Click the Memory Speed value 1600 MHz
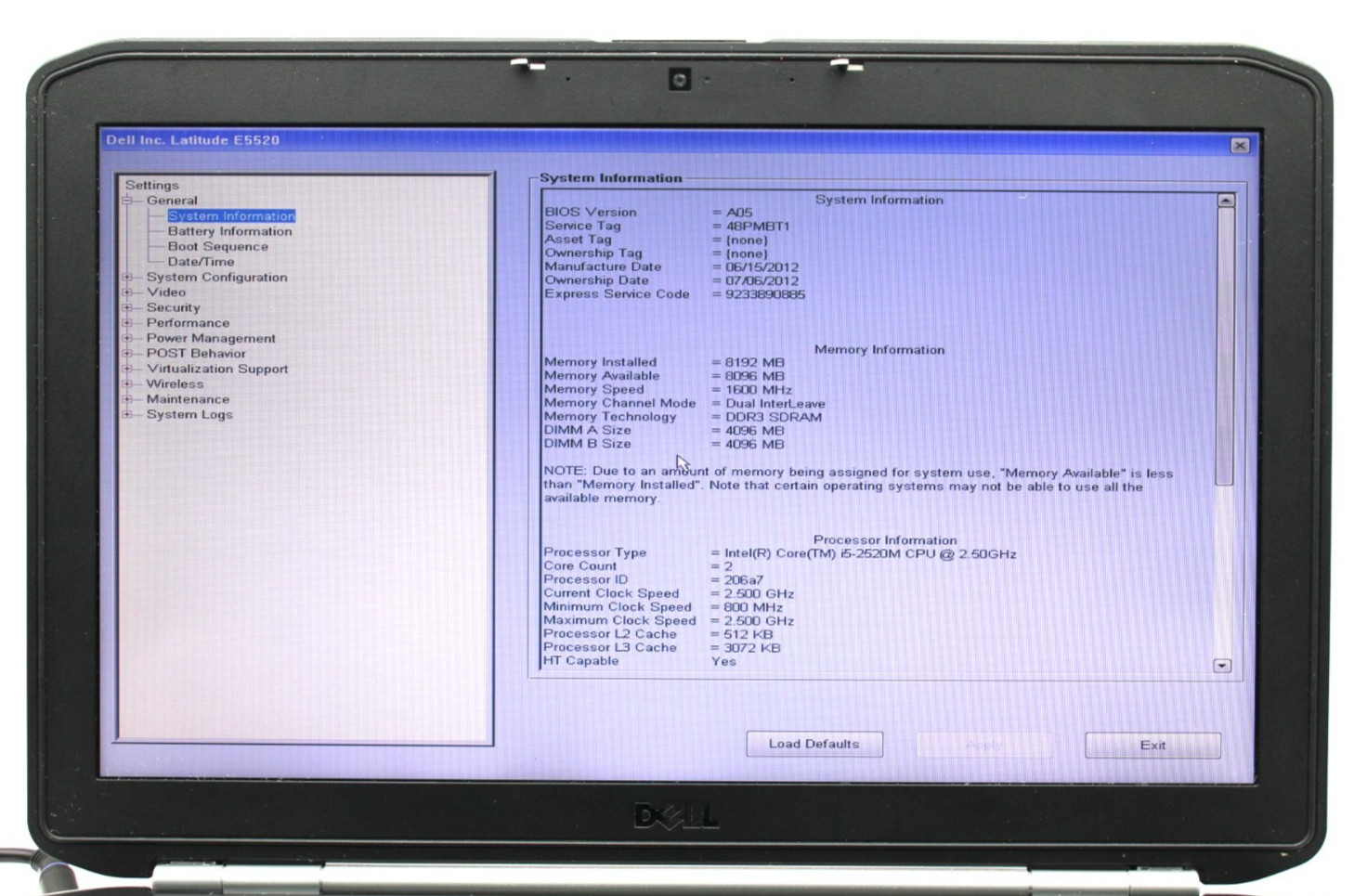This screenshot has width=1367, height=896. pyautogui.click(x=759, y=390)
